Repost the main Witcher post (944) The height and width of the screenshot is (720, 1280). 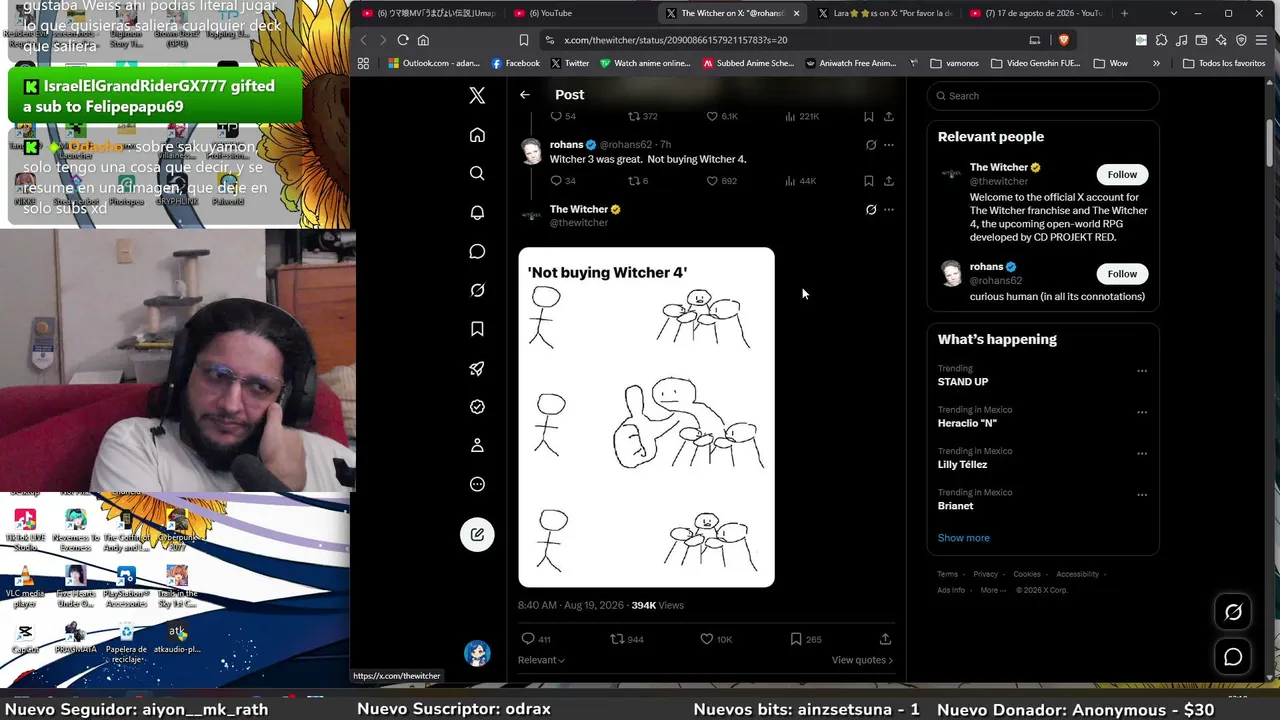627,639
